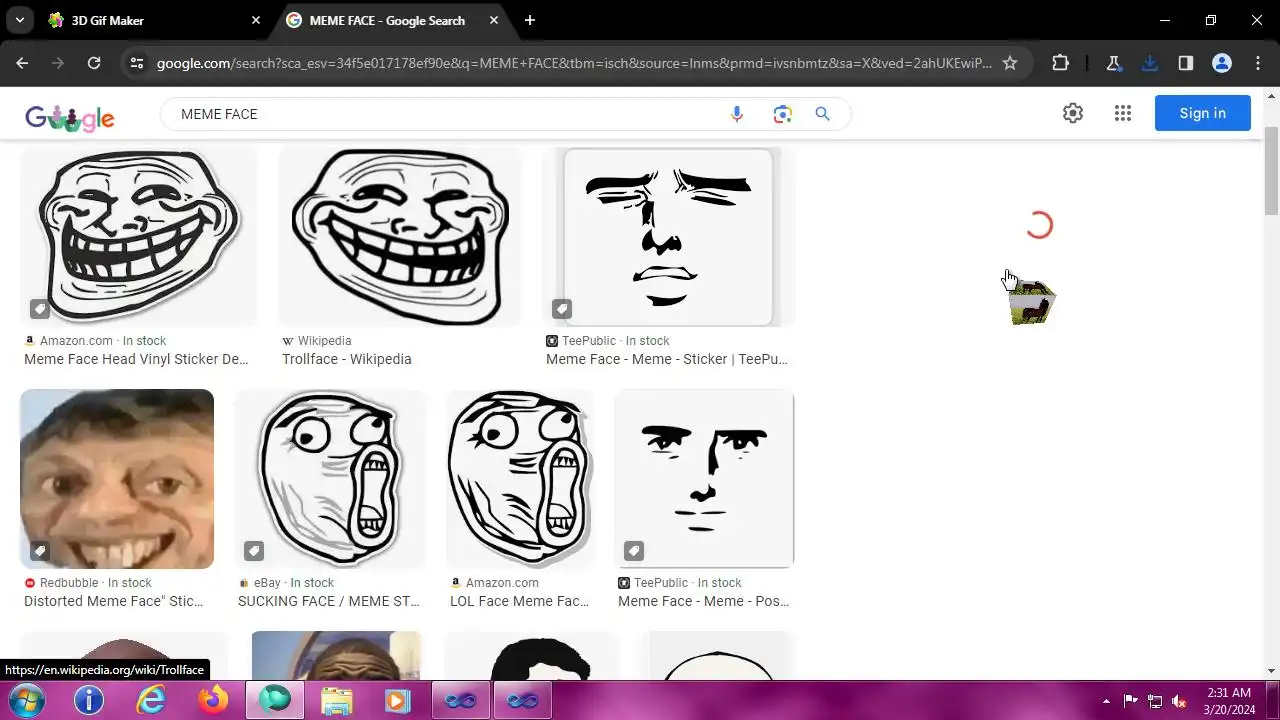Open Meme Face - Meme - Sticker TeePublic link
Viewport: 1280px width, 720px height.
[x=667, y=359]
